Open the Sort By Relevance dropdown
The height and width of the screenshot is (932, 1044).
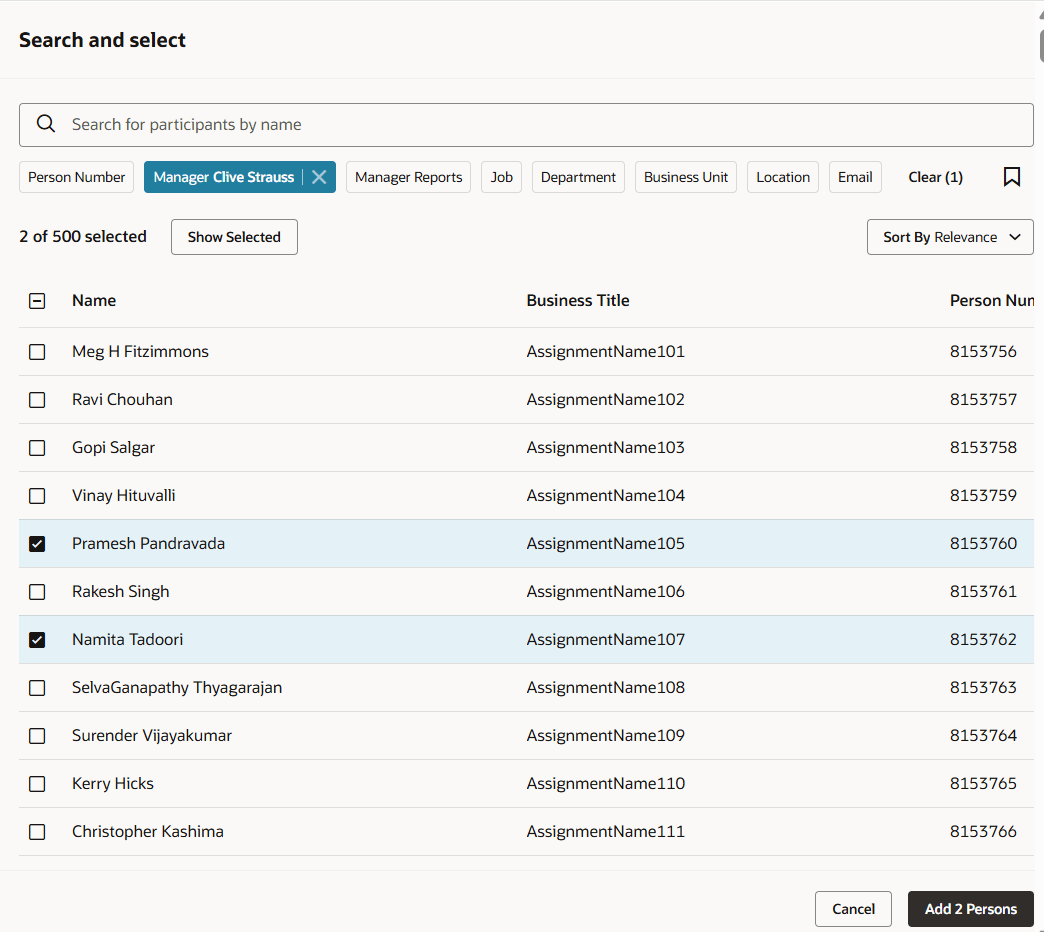point(949,237)
